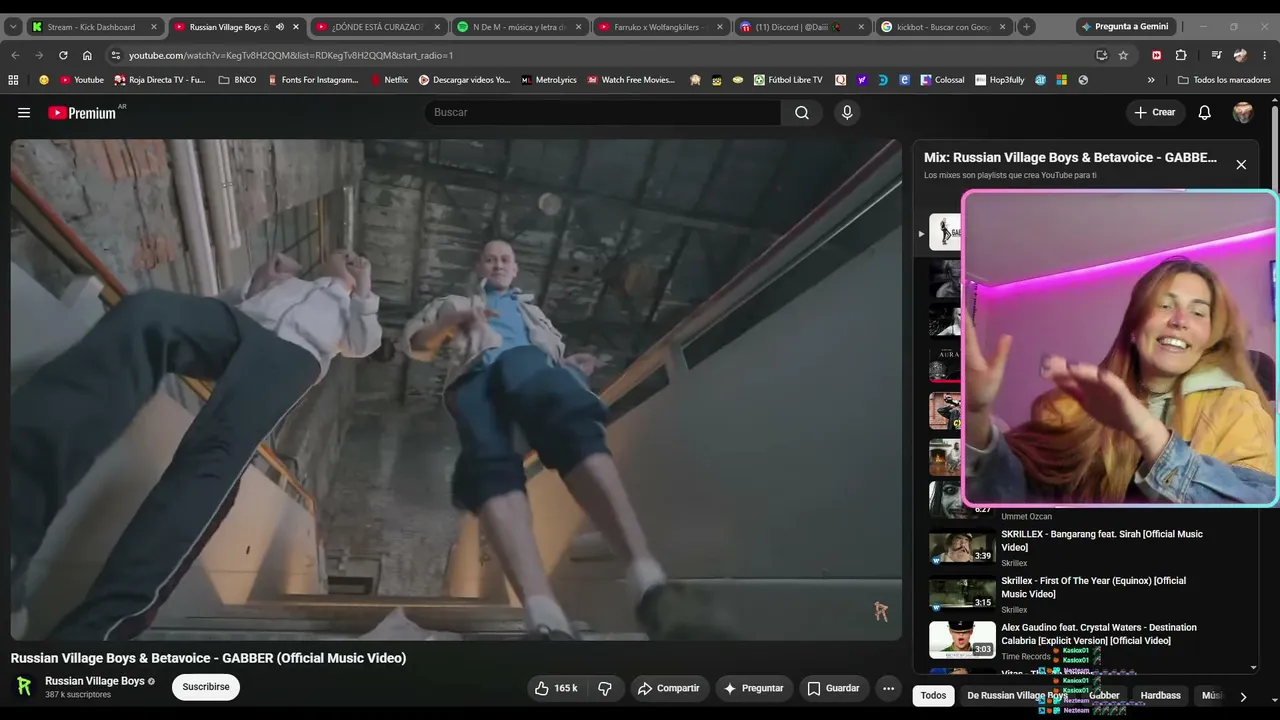Image resolution: width=1280 pixels, height=720 pixels.
Task: Open the Netflix bookmark
Action: click(x=389, y=80)
